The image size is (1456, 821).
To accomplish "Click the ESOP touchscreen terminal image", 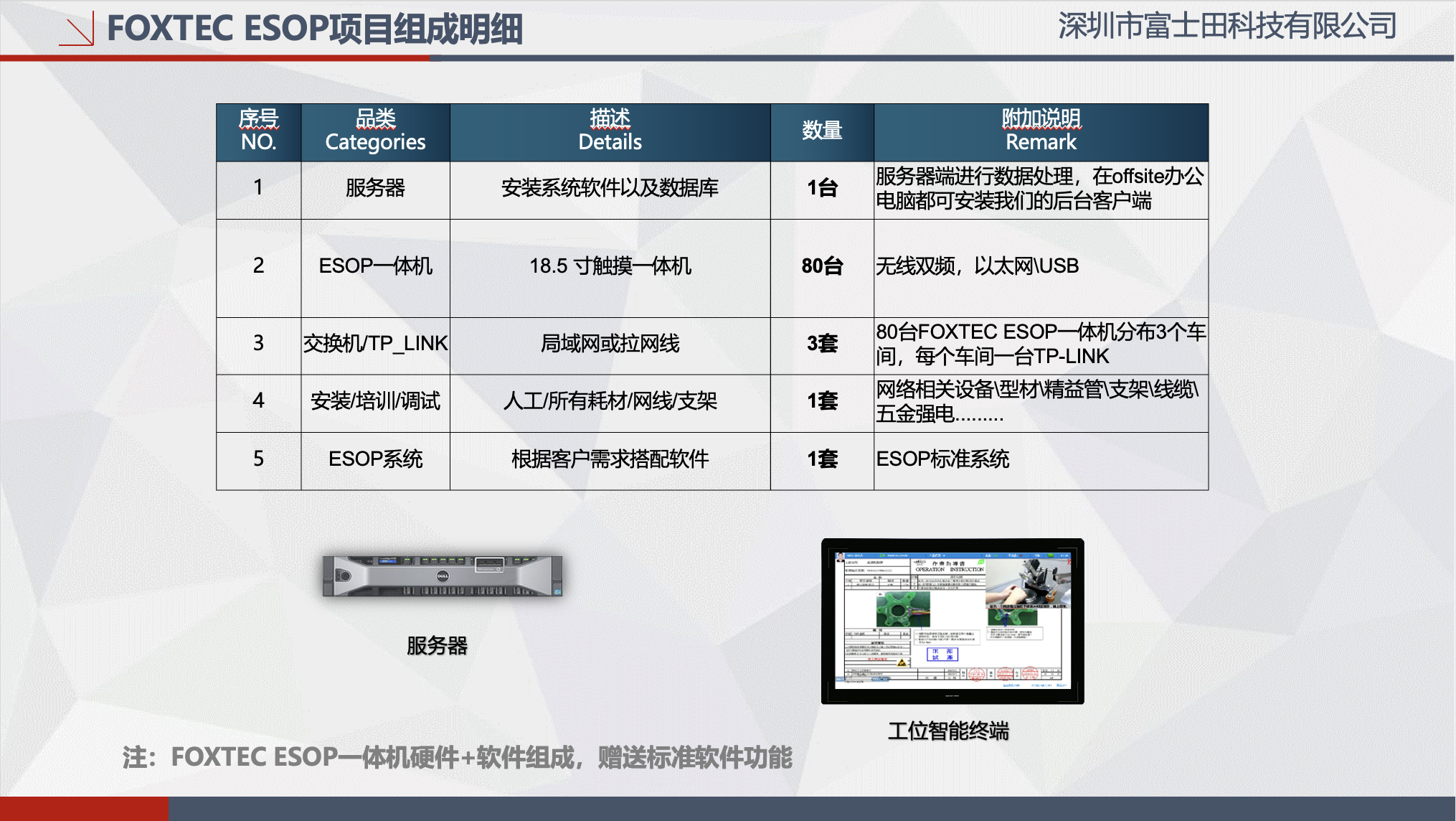I will click(952, 621).
